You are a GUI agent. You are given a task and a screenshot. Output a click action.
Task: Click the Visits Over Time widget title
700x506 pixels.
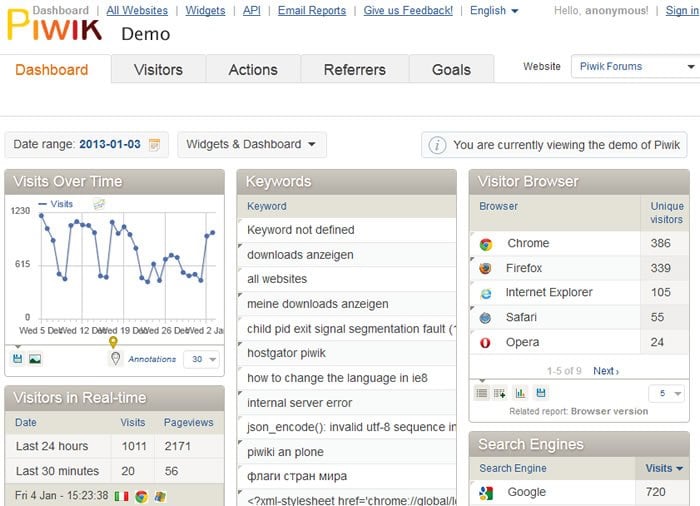(x=67, y=182)
